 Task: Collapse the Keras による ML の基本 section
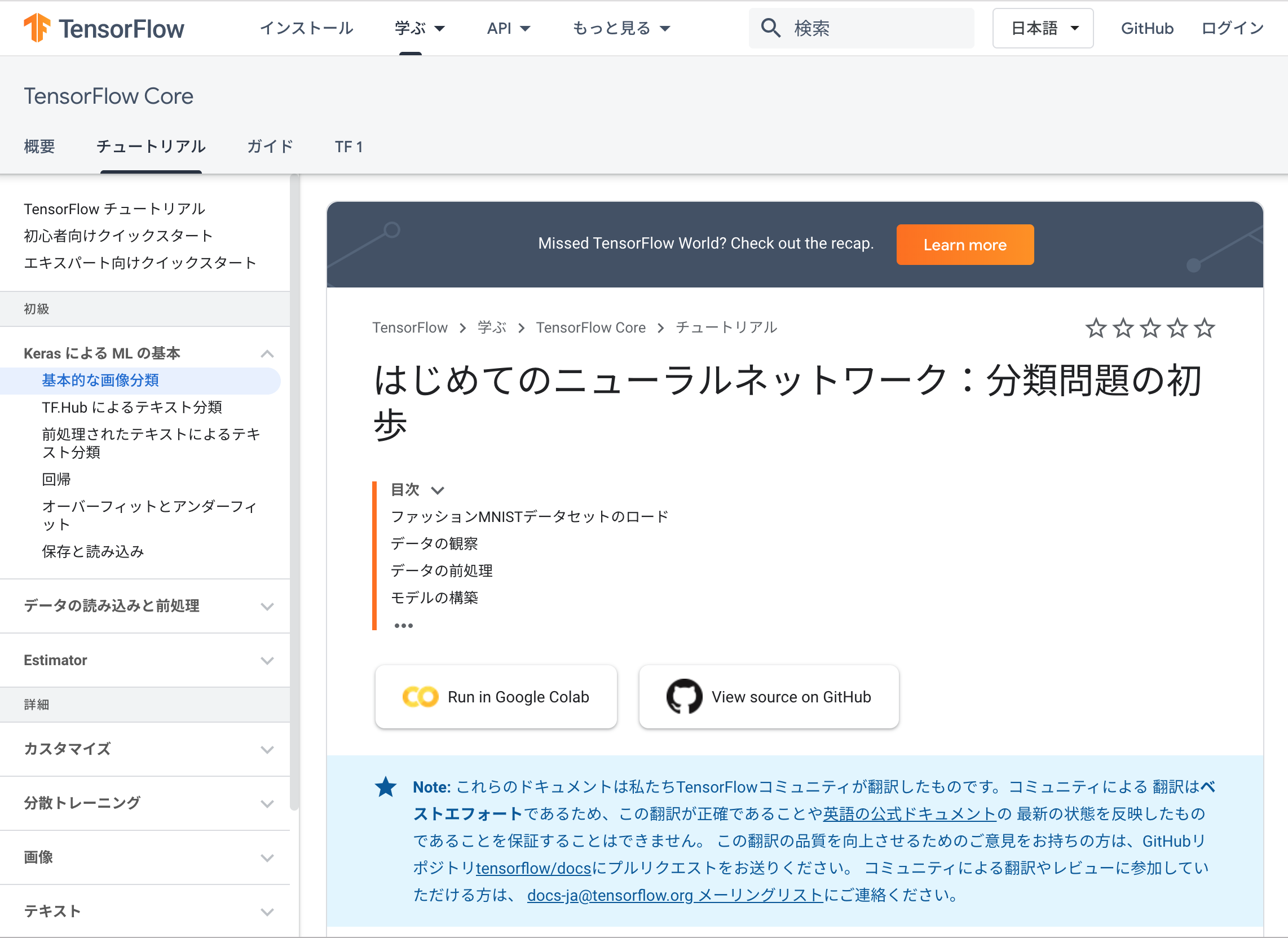267,354
